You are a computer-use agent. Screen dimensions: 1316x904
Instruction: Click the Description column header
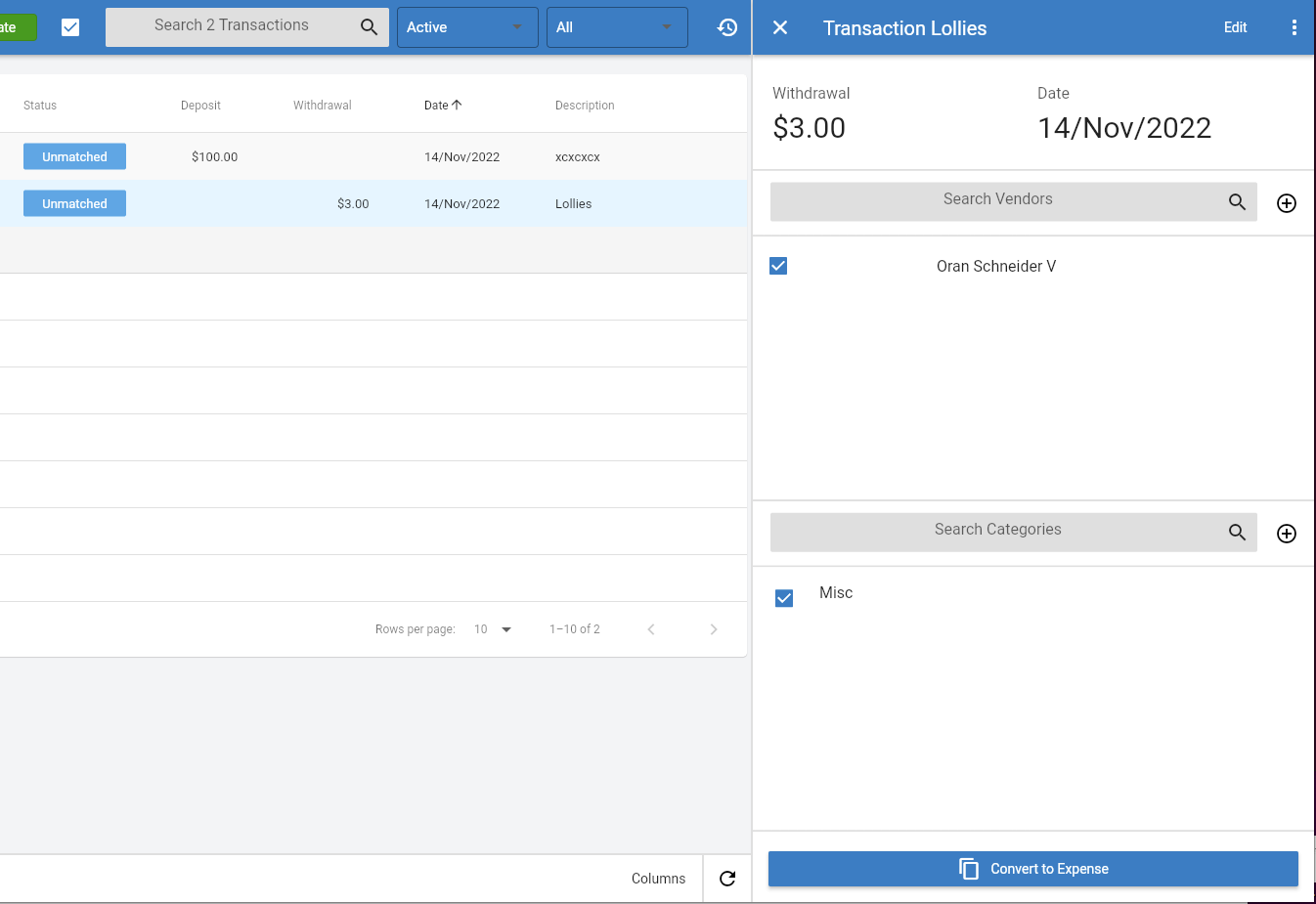click(x=585, y=106)
